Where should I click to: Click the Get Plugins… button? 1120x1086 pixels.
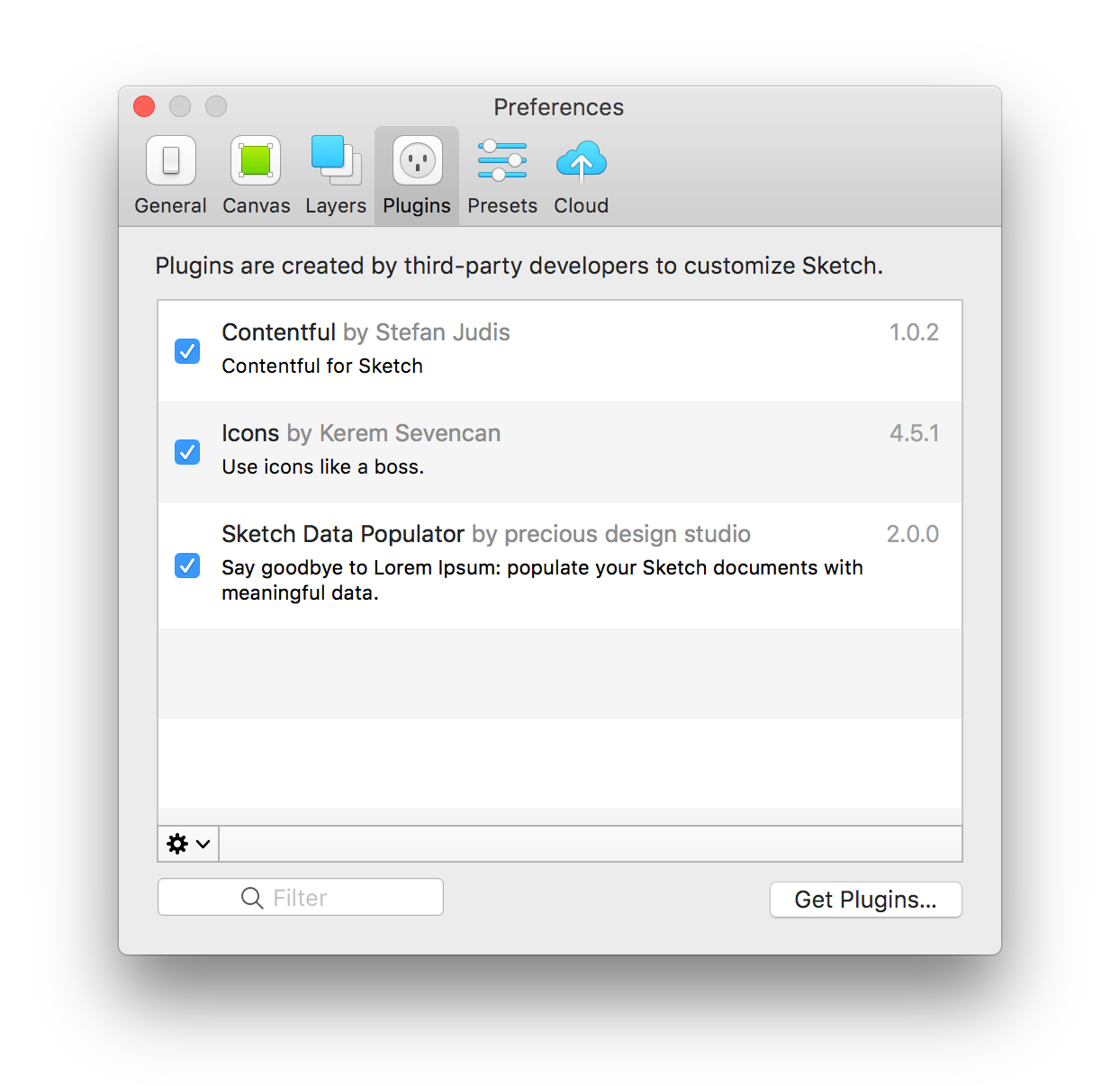865,900
